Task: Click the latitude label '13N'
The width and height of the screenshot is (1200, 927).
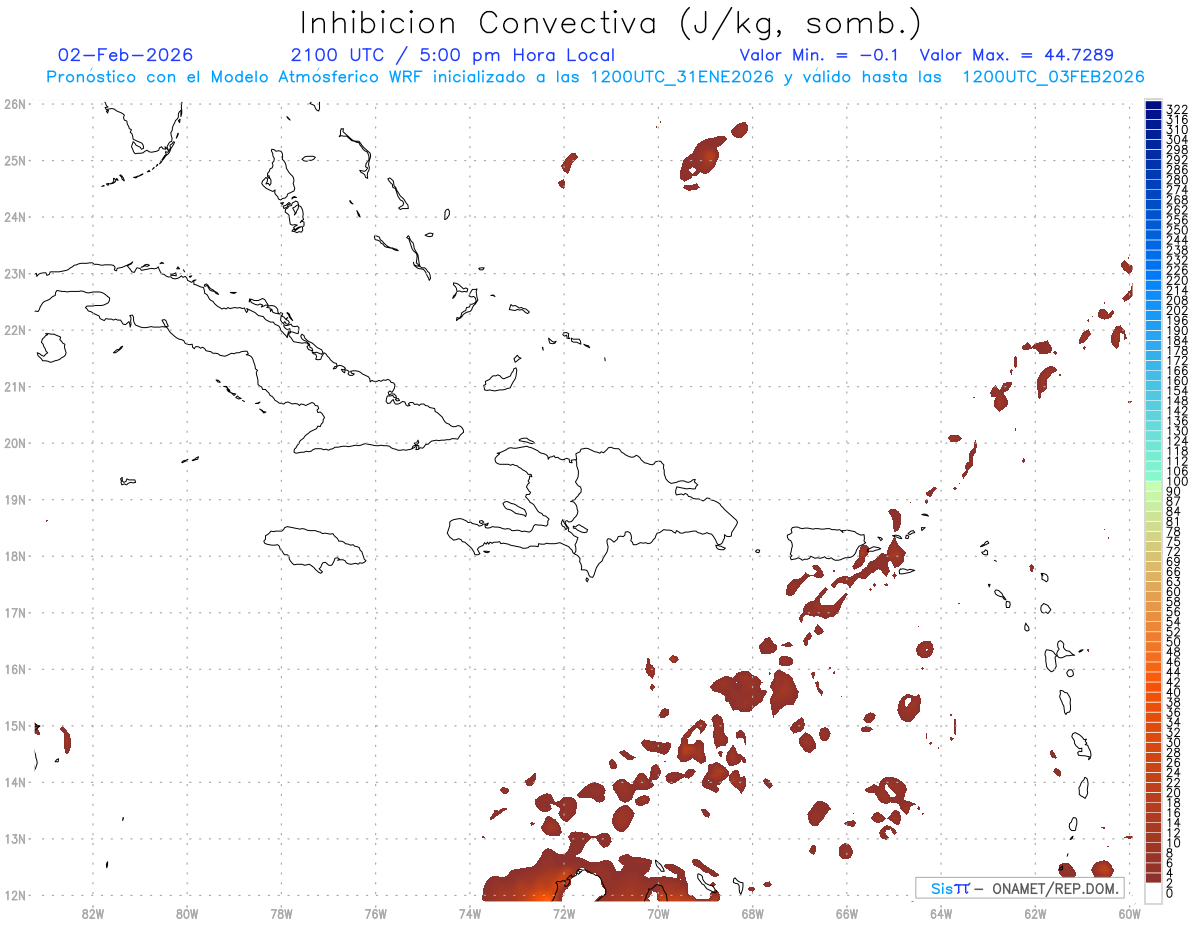Action: [14, 838]
